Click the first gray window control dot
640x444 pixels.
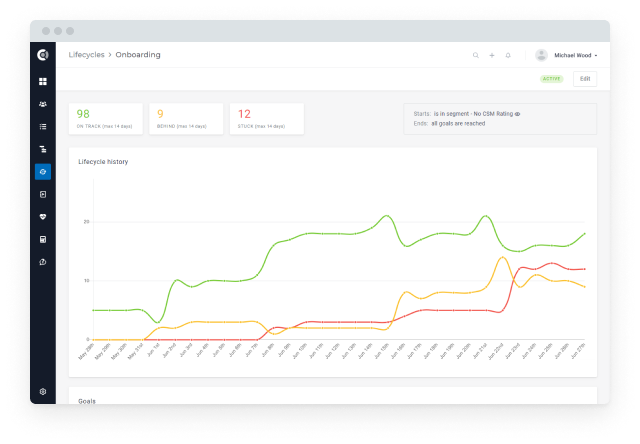tap(46, 31)
